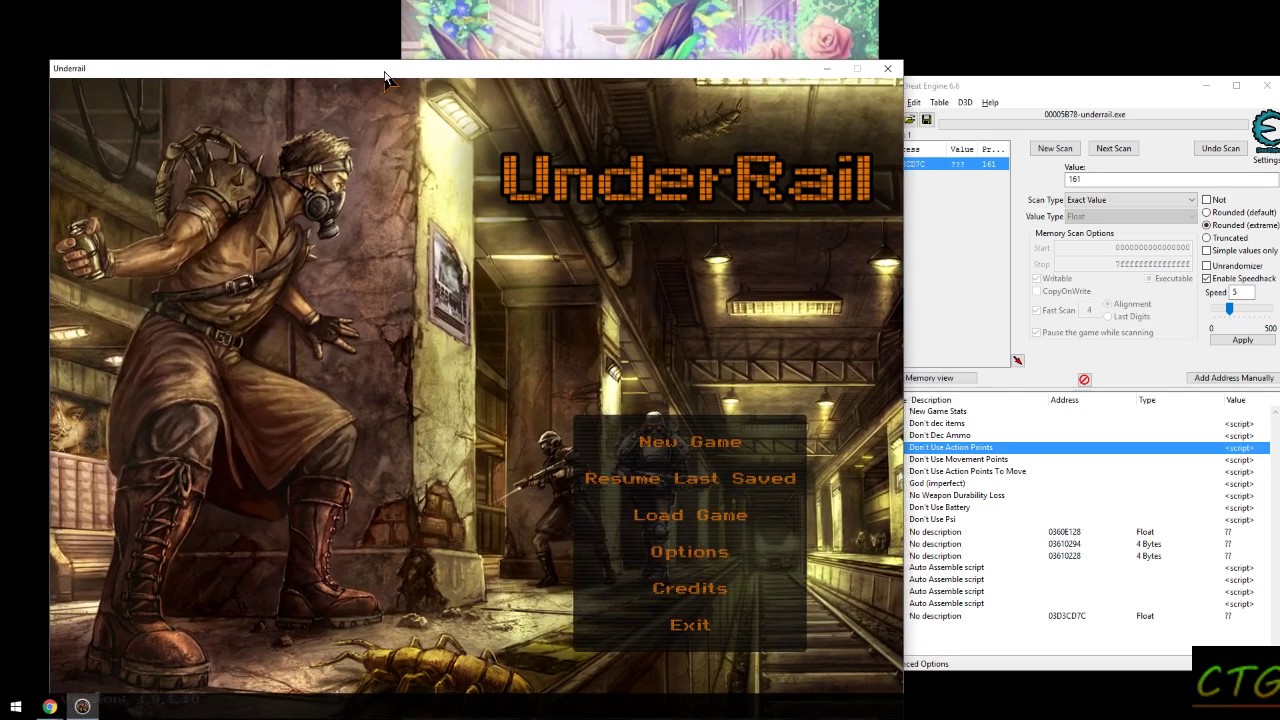This screenshot has width=1280, height=720.
Task: Open Credits in Underrail menu
Action: (690, 588)
